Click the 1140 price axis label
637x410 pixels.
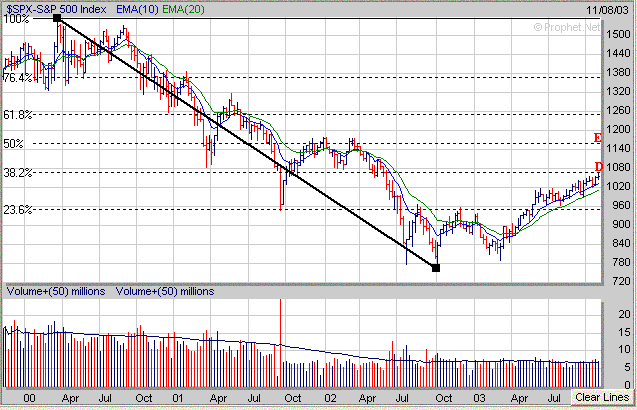click(x=618, y=148)
